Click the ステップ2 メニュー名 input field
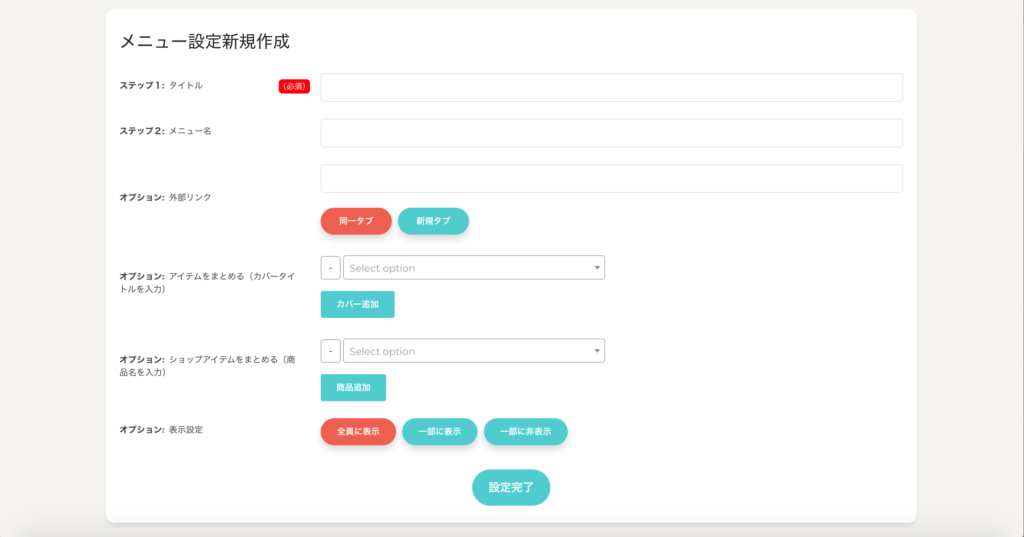Screen dimensions: 1024x537 coord(611,133)
